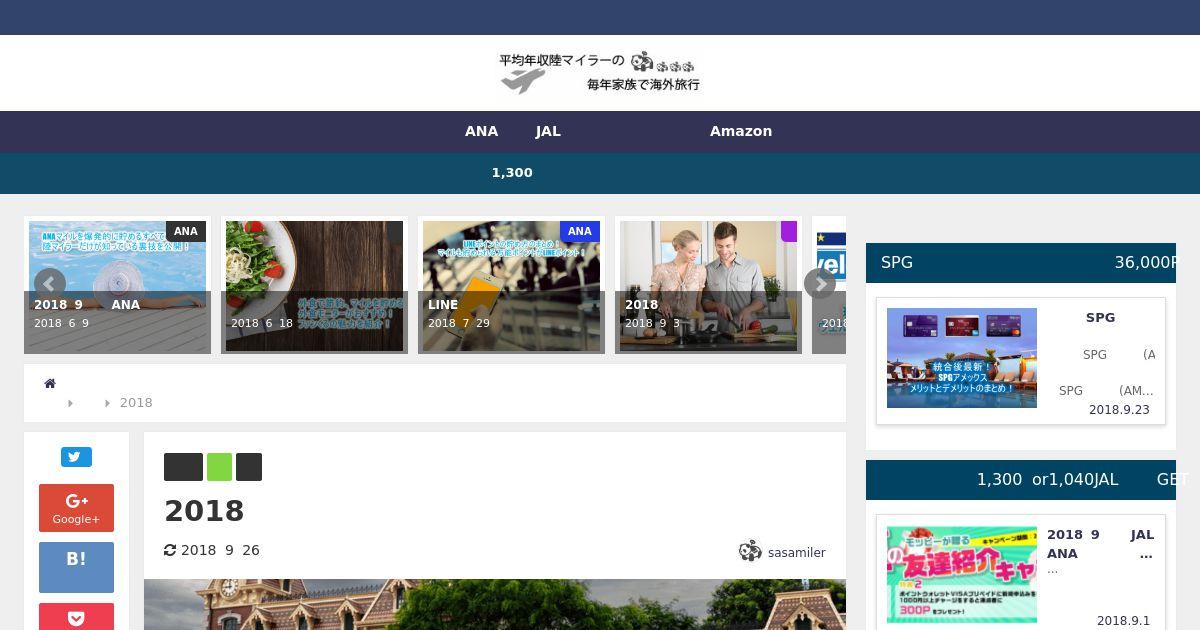Click the sidebar date 2018.9.23
The height and width of the screenshot is (630, 1200).
tap(1119, 410)
